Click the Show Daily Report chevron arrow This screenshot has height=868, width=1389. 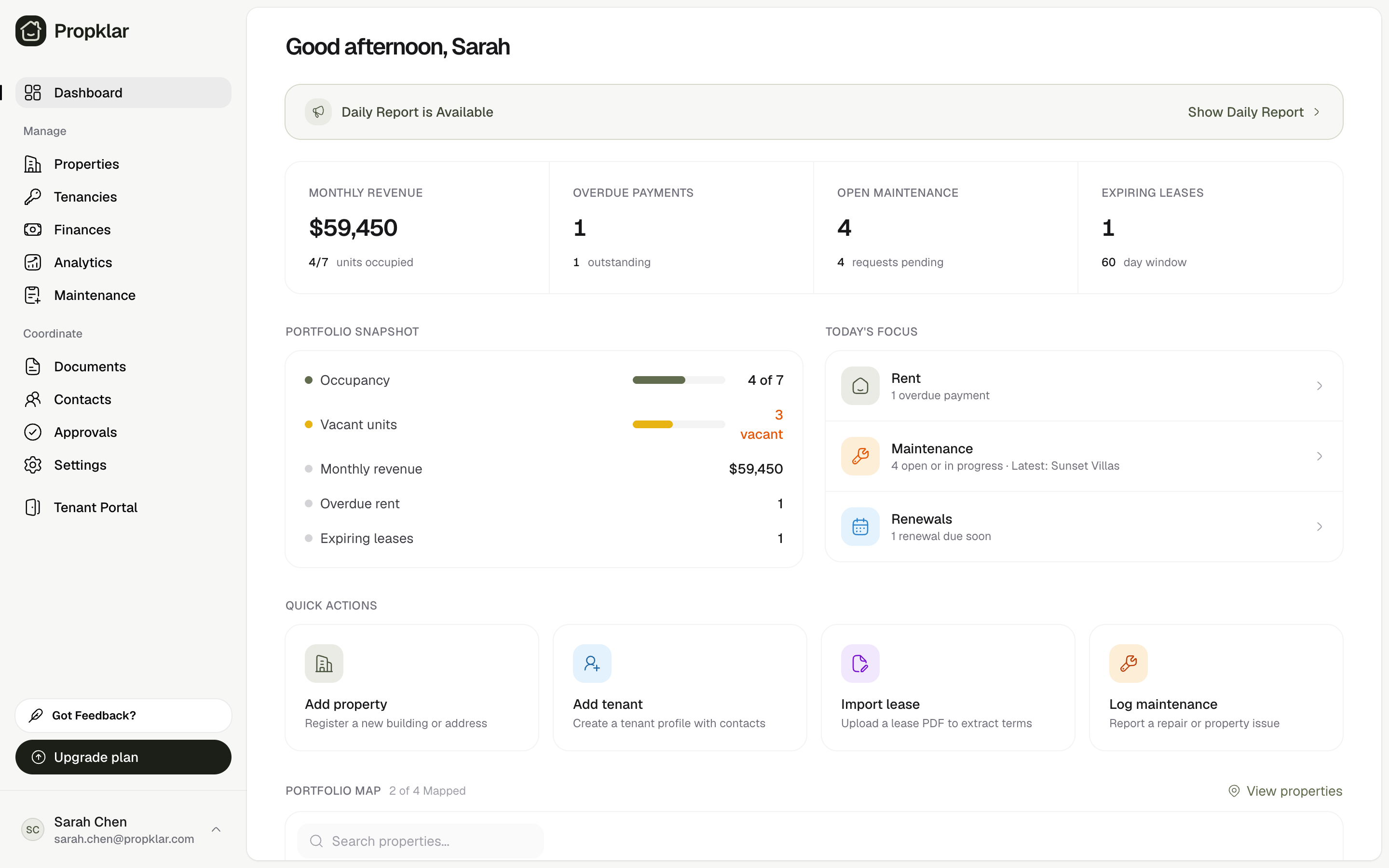pyautogui.click(x=1317, y=112)
